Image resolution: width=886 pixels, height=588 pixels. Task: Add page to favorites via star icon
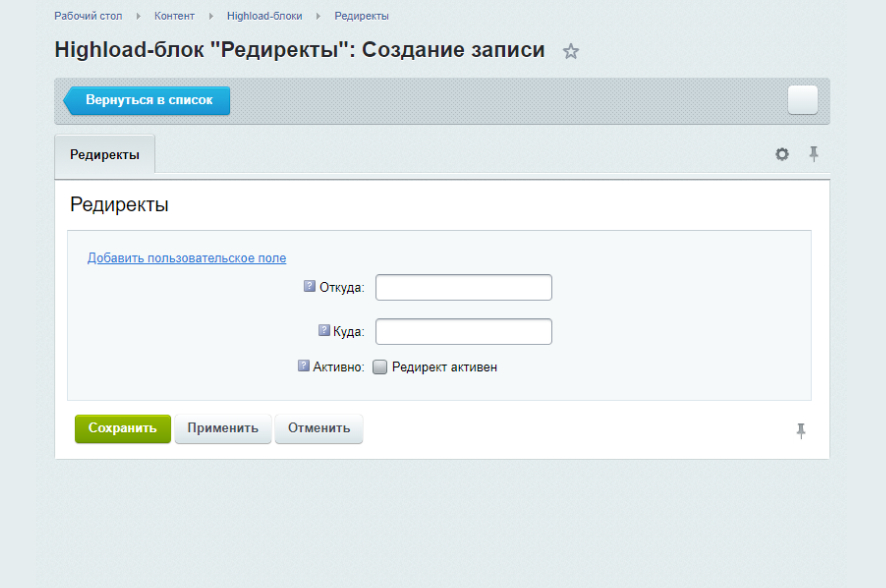click(570, 51)
